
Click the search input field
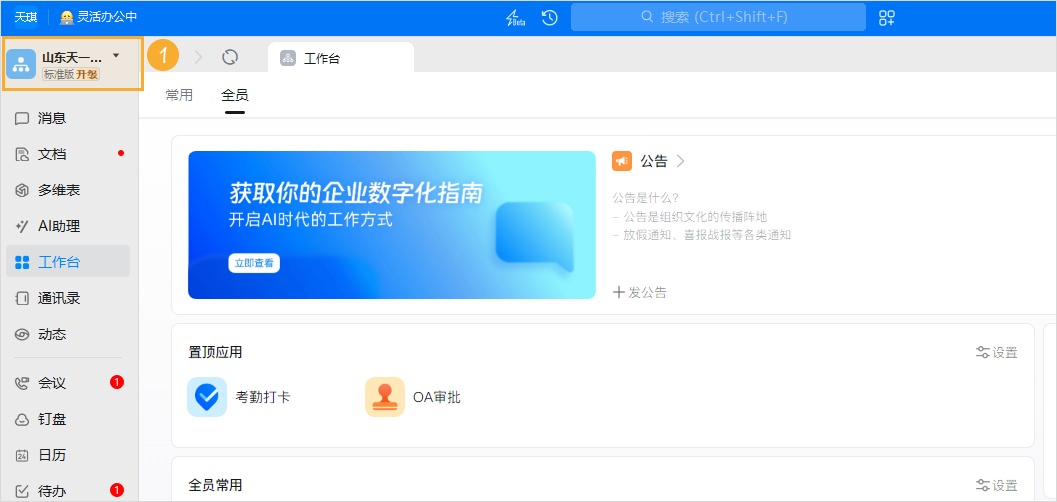pos(718,17)
